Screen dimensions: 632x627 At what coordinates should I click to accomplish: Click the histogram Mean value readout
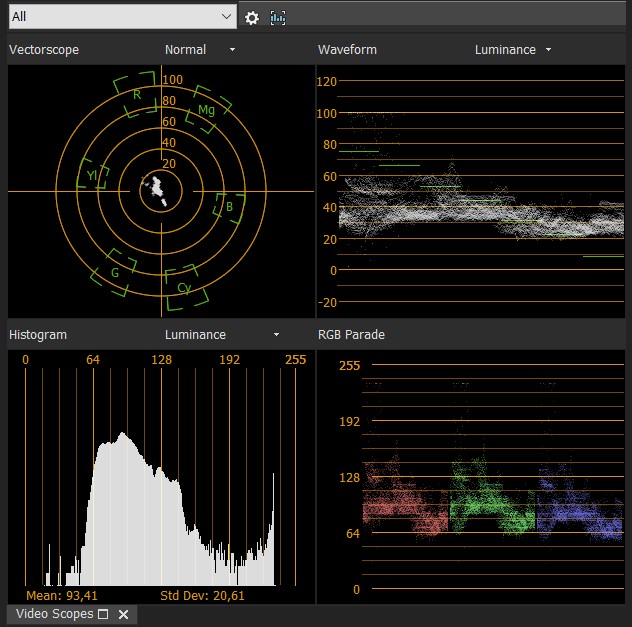tap(61, 595)
